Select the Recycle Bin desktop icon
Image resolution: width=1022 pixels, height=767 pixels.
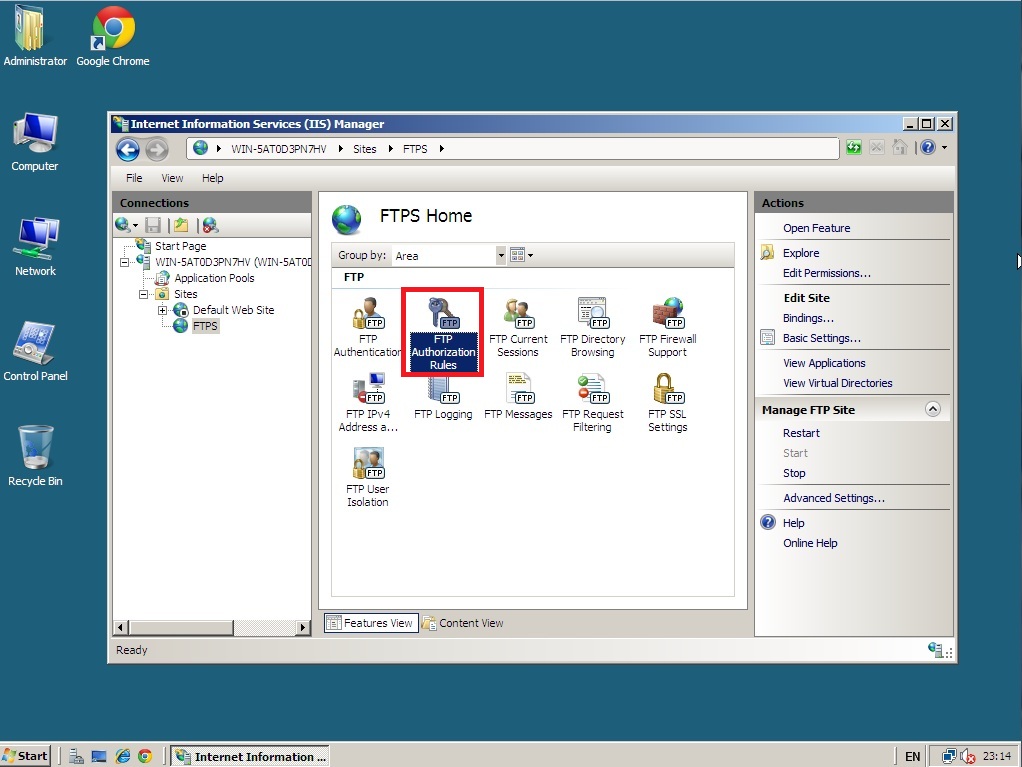point(35,456)
